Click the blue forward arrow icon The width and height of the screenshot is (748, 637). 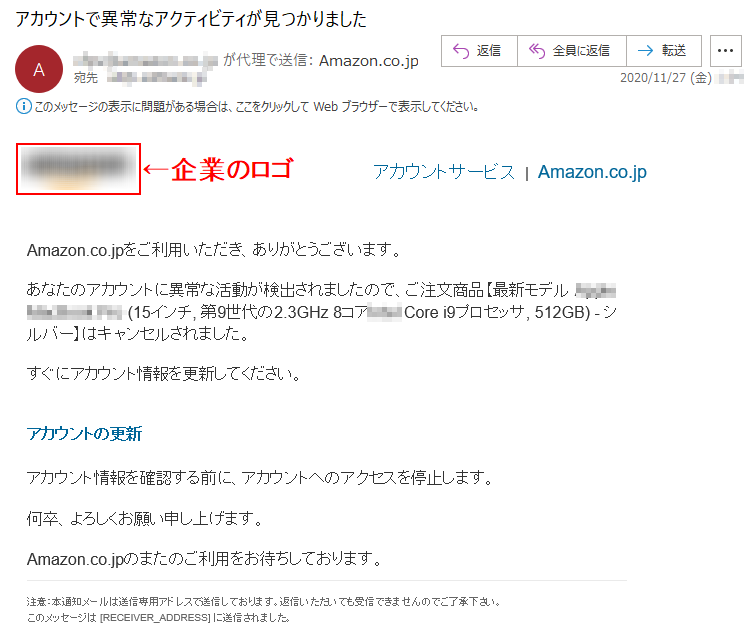(x=645, y=51)
